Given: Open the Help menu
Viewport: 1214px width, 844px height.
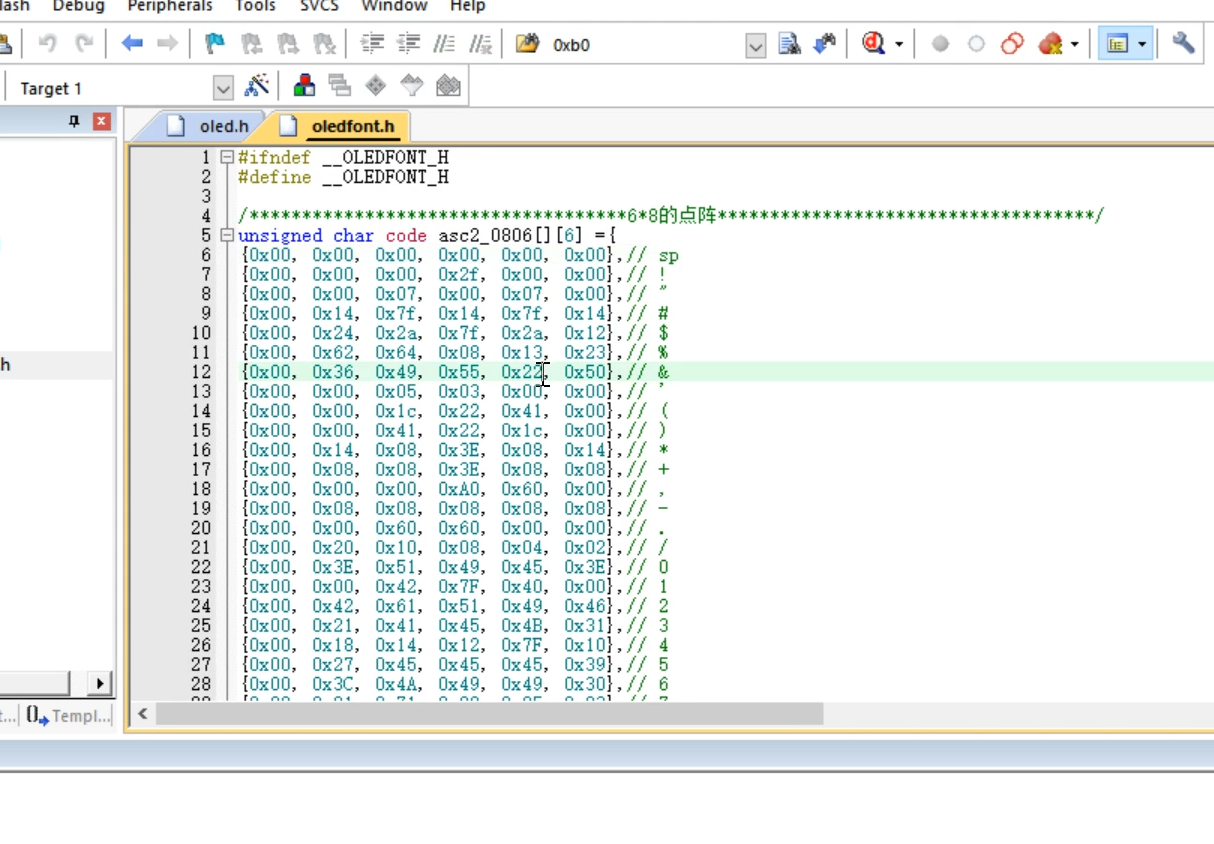Looking at the screenshot, I should [x=467, y=6].
